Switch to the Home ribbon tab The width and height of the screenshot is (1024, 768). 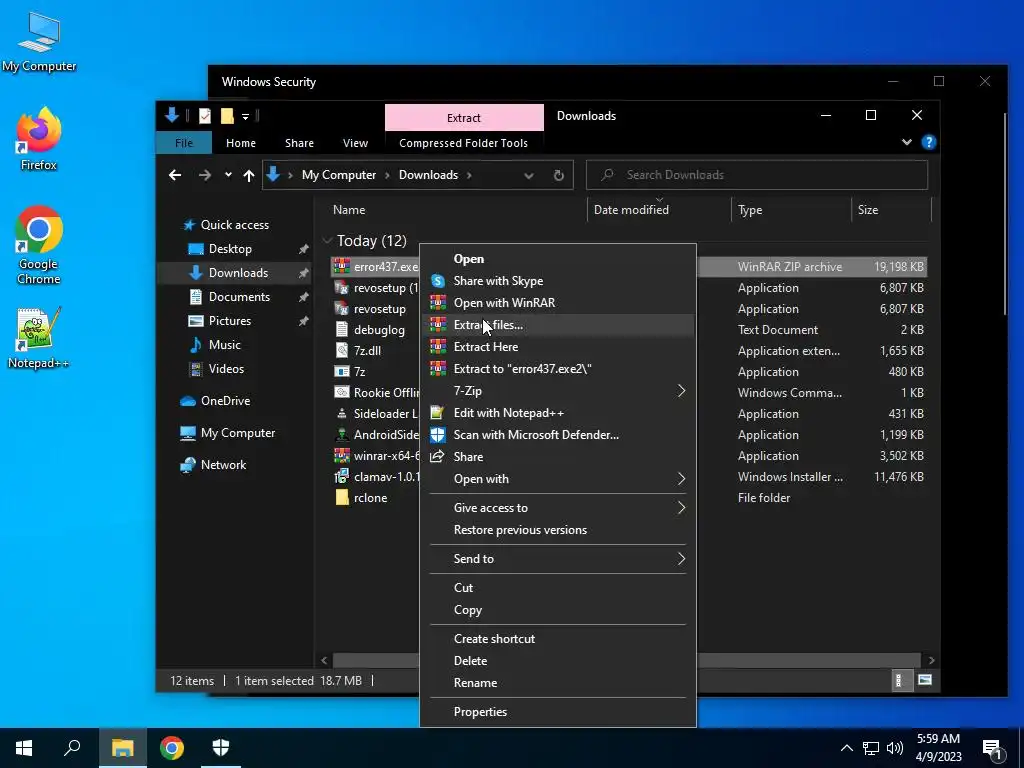point(240,143)
